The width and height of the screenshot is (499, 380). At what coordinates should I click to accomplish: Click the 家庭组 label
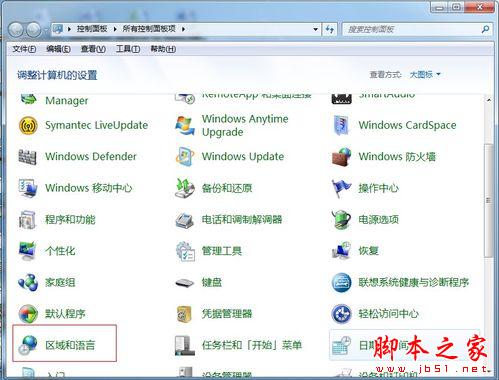pyautogui.click(x=60, y=282)
